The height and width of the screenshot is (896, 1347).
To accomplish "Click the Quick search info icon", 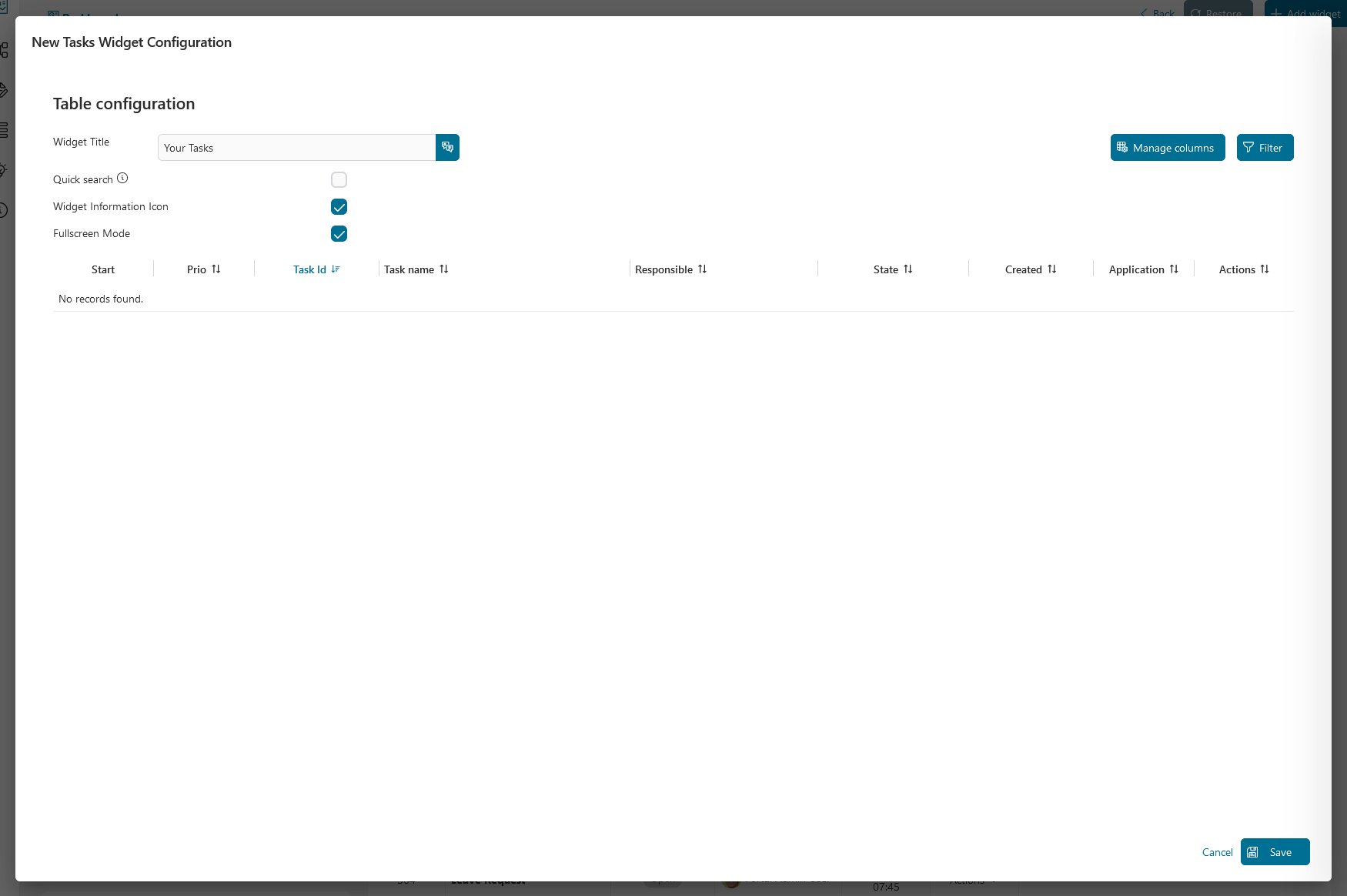I will 122,179.
